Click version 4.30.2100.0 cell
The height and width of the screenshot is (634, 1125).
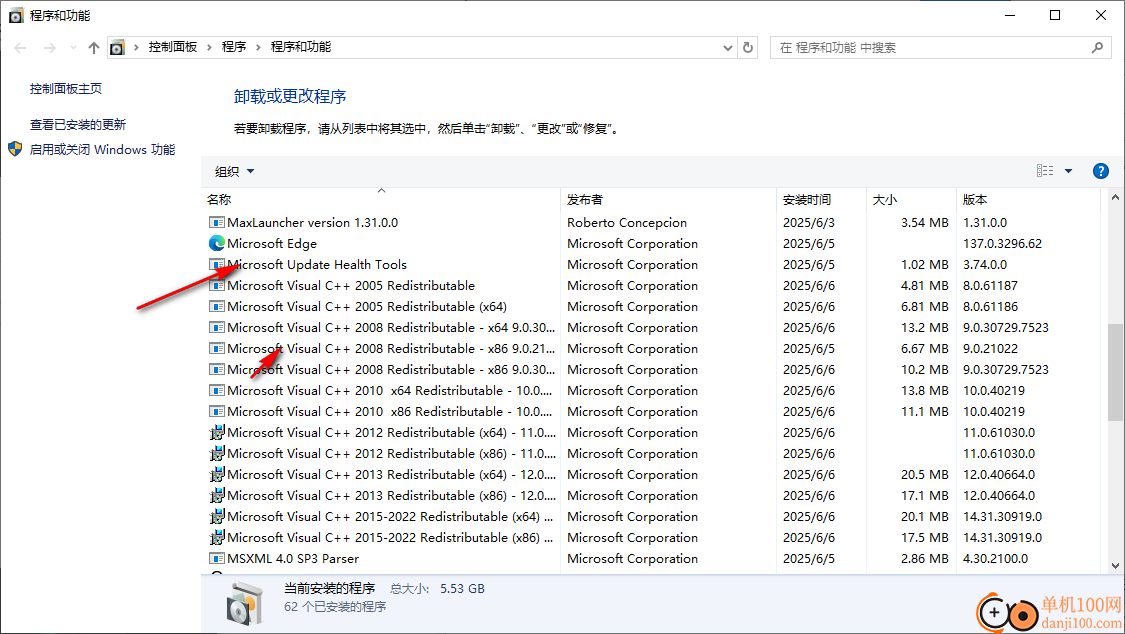pos(995,558)
